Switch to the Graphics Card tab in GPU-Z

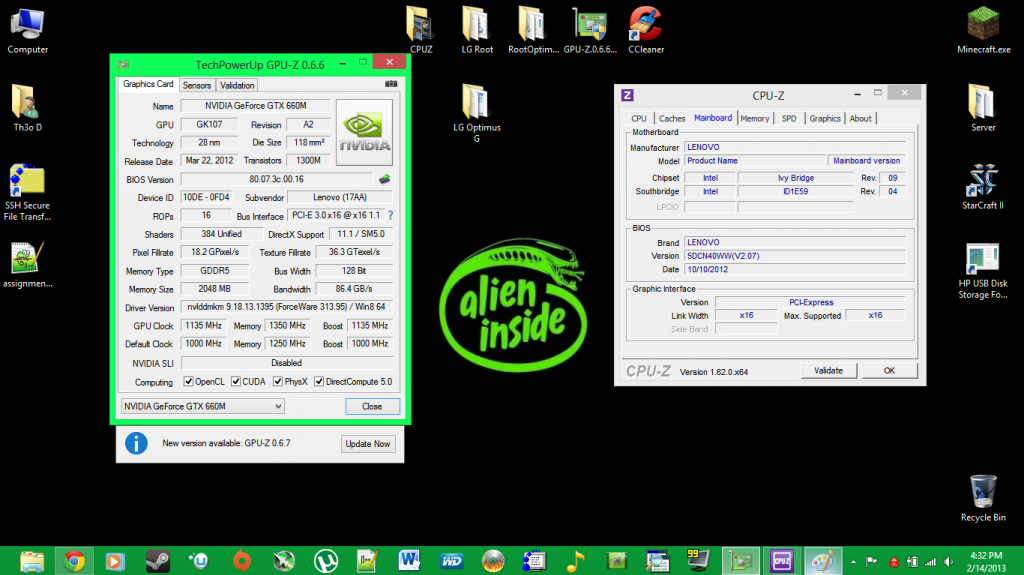(148, 84)
